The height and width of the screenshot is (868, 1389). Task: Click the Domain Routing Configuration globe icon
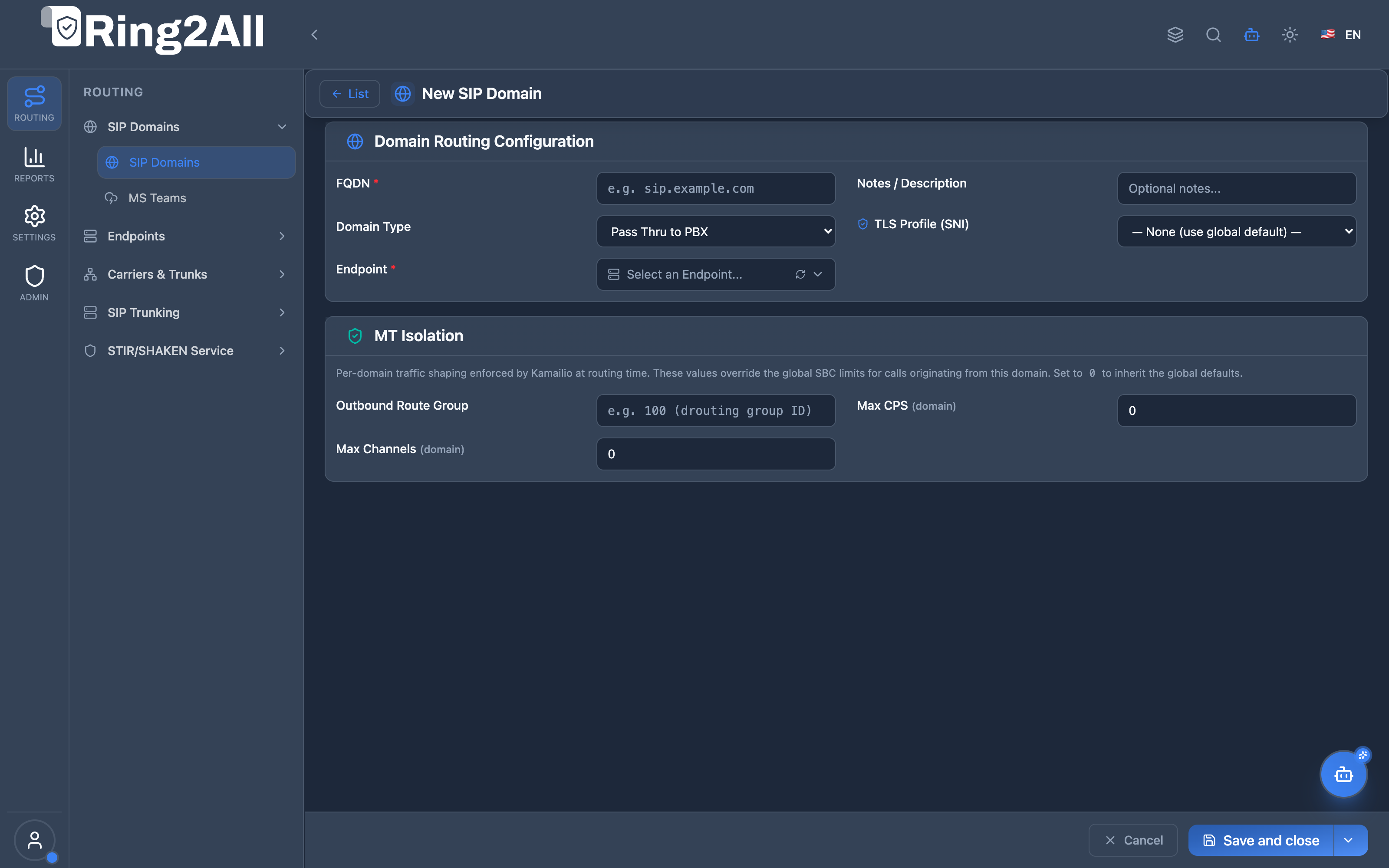pyautogui.click(x=355, y=141)
